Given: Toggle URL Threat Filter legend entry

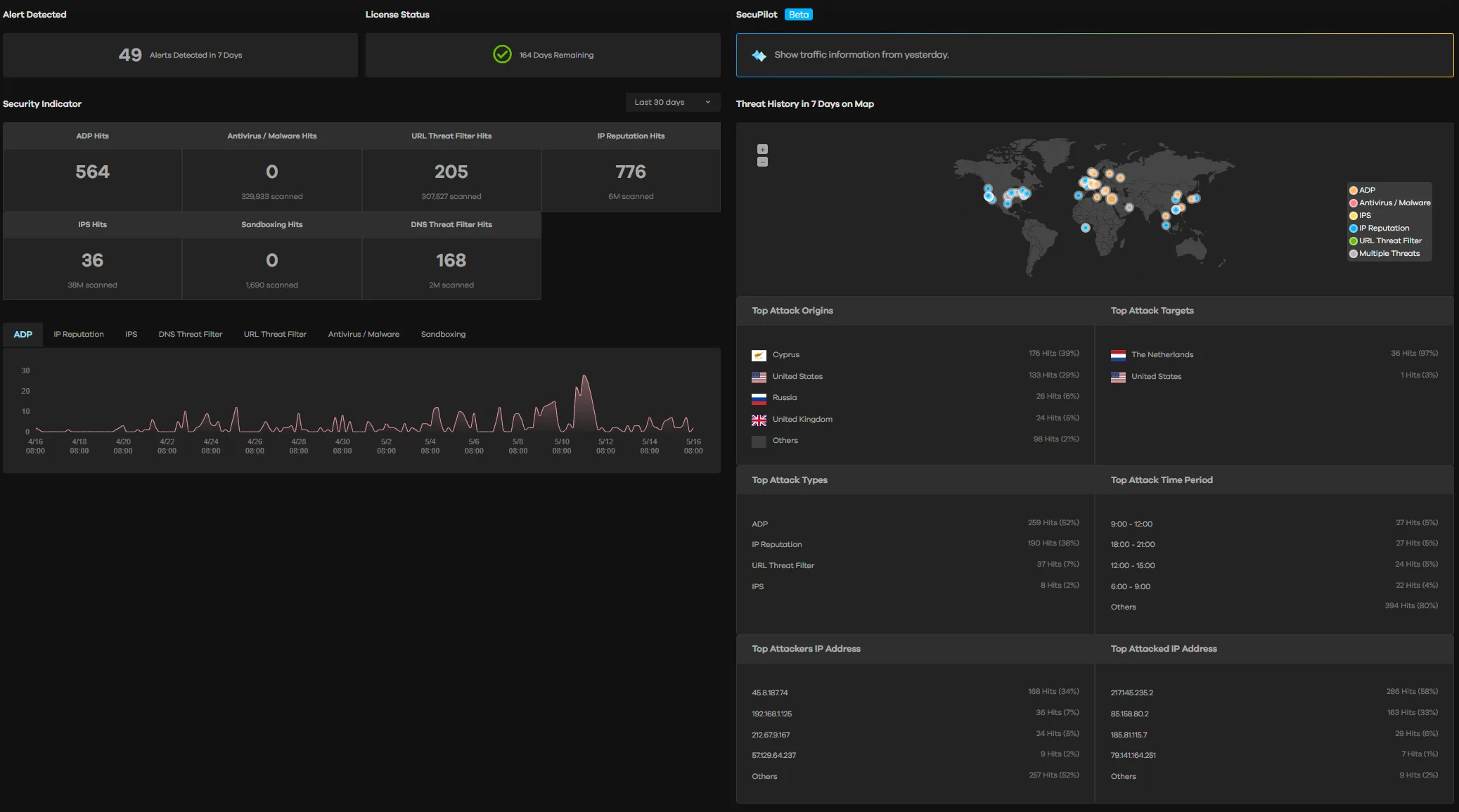Looking at the screenshot, I should 1389,240.
